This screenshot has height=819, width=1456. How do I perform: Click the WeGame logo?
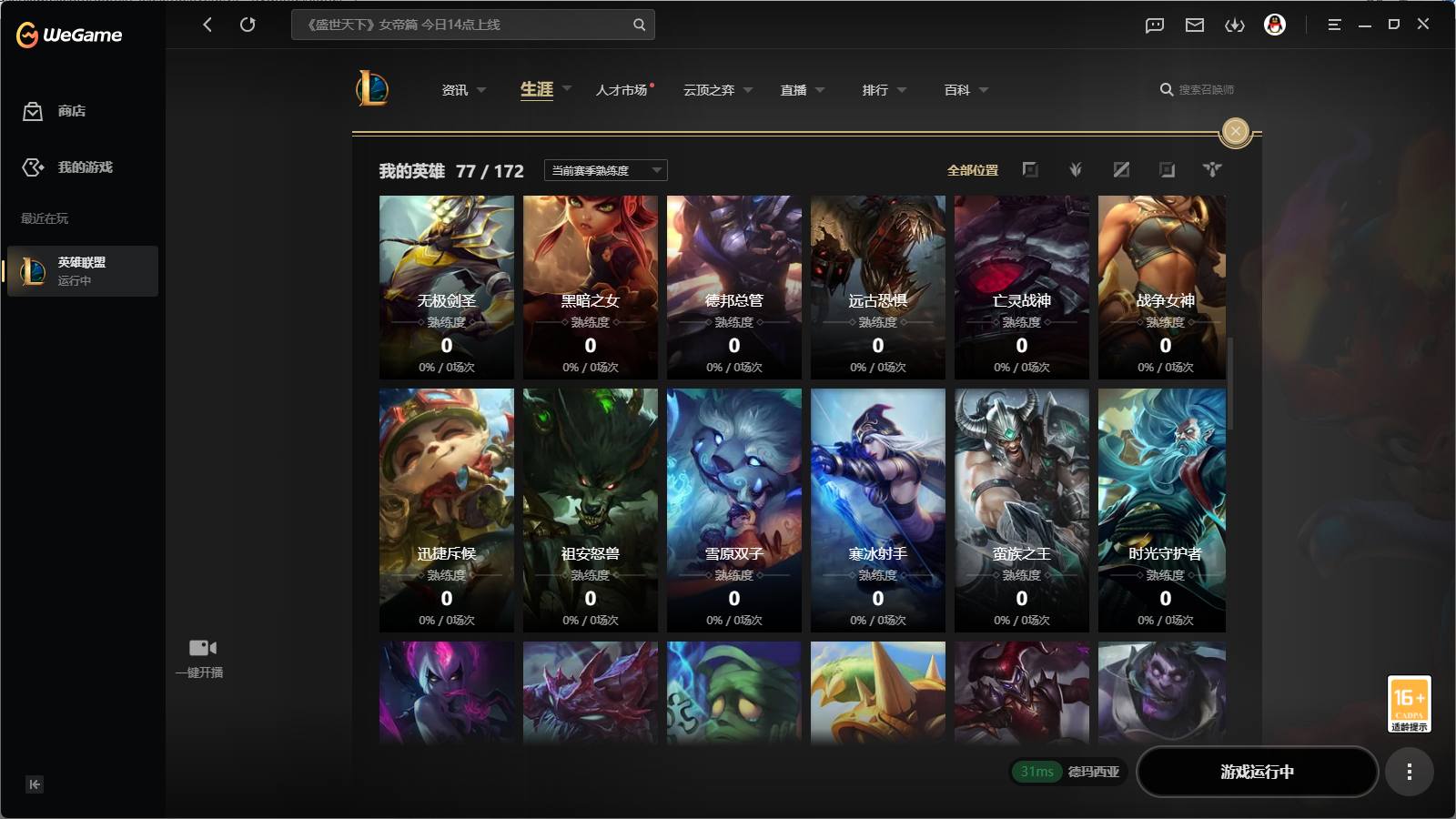[x=69, y=35]
